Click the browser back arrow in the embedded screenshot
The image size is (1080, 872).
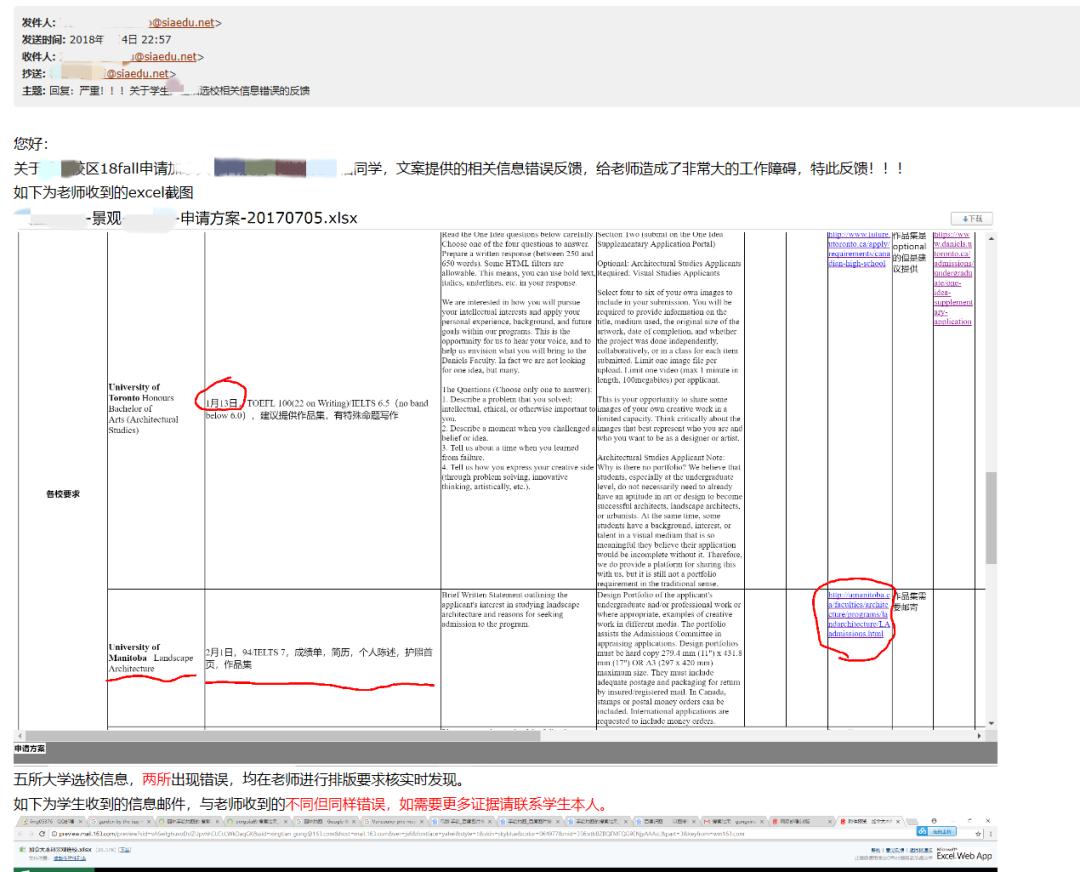coord(20,833)
